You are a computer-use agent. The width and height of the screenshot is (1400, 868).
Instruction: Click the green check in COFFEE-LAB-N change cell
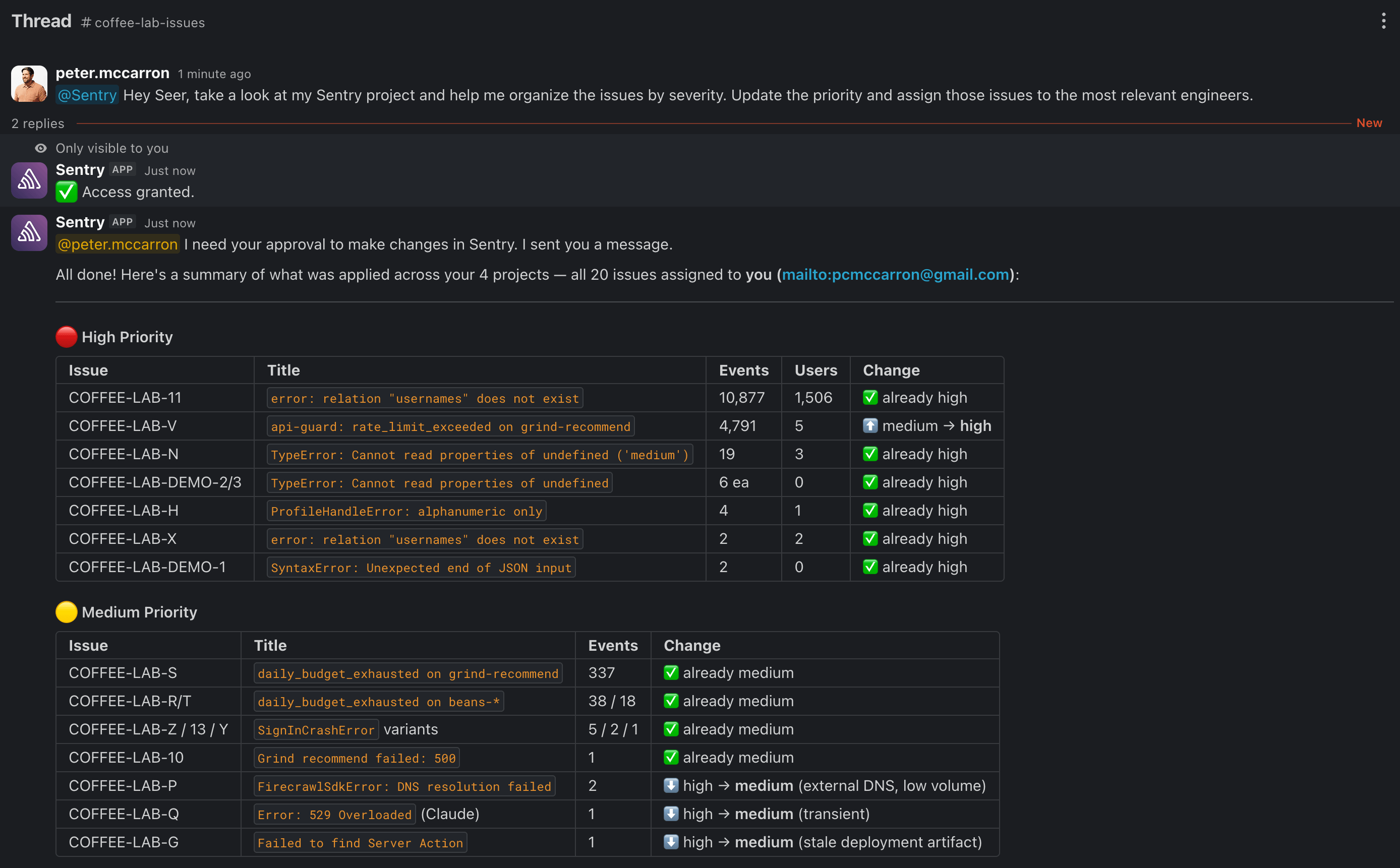tap(870, 454)
